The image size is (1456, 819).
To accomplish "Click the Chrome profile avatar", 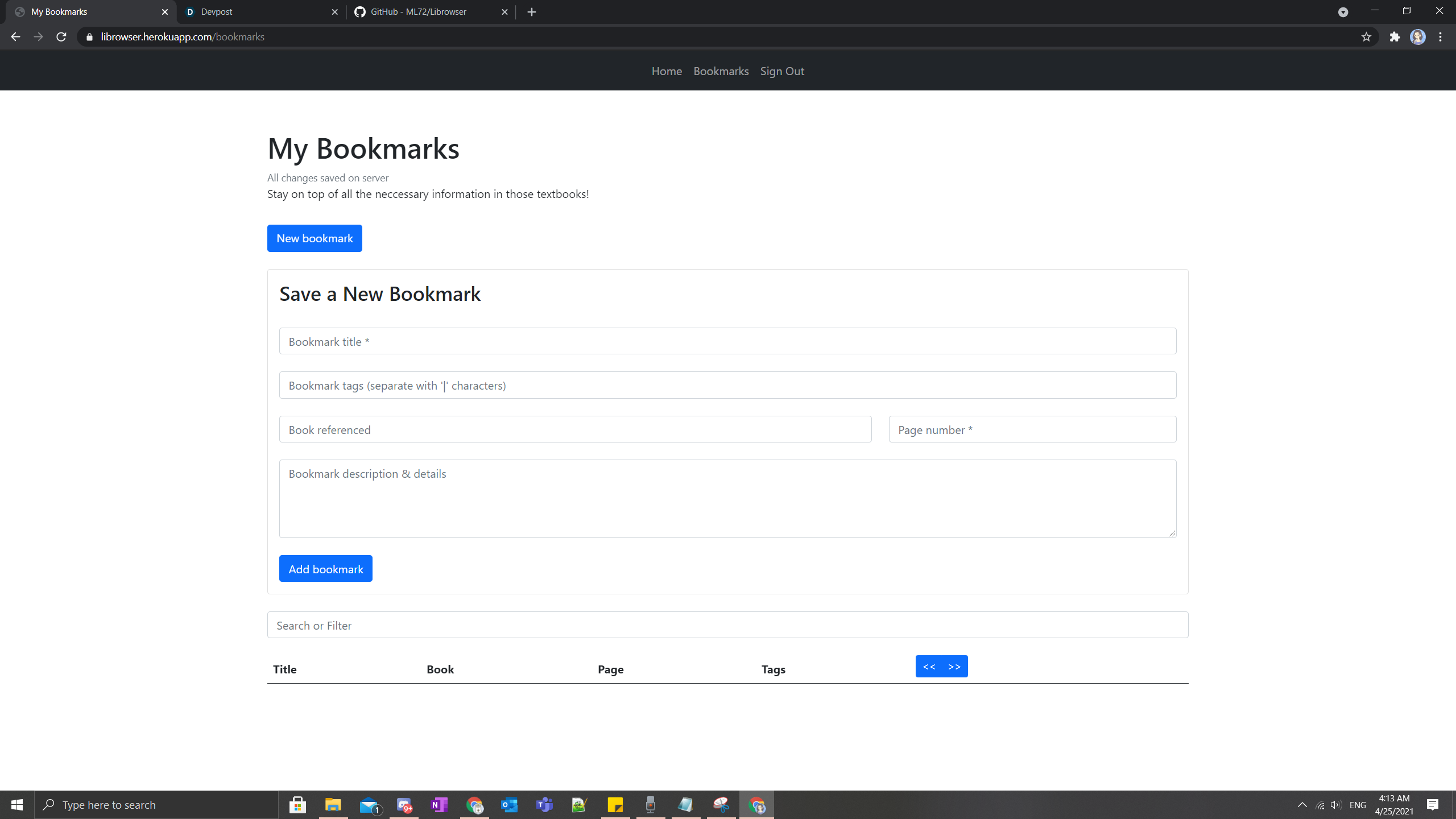I will (x=1417, y=37).
